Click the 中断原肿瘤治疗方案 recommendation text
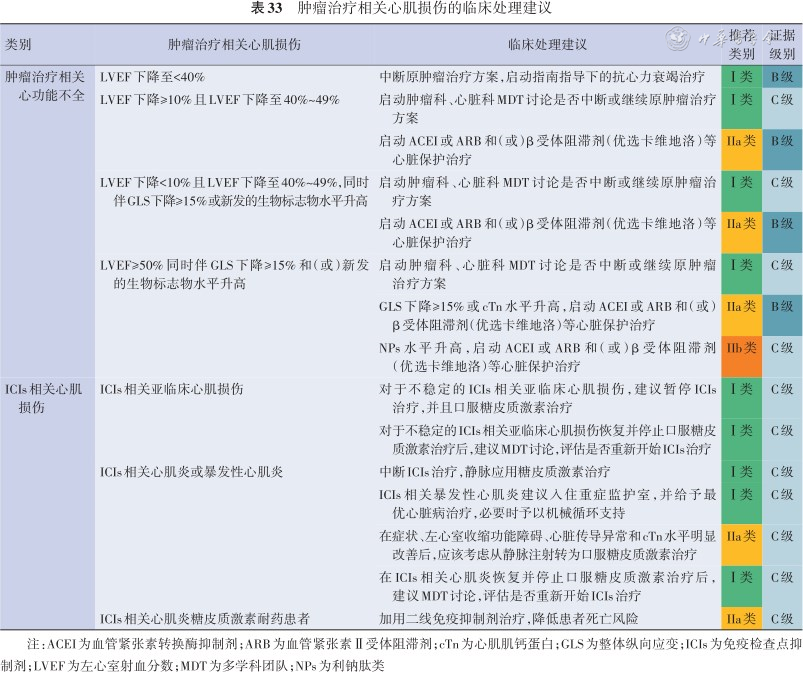Image resolution: width=803 pixels, height=673 pixels. 542,76
